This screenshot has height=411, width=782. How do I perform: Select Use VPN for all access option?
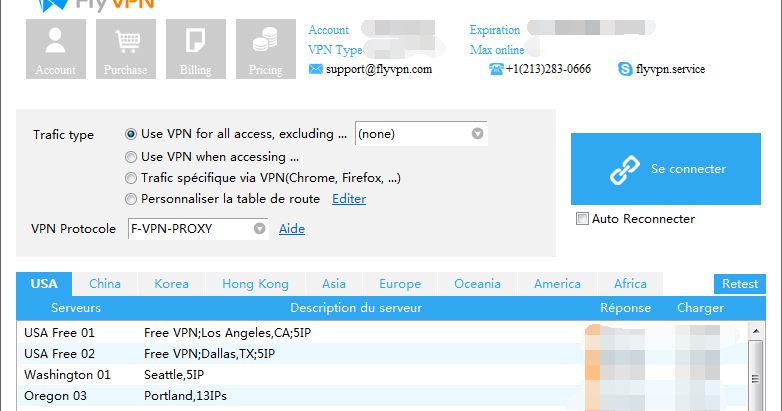131,134
